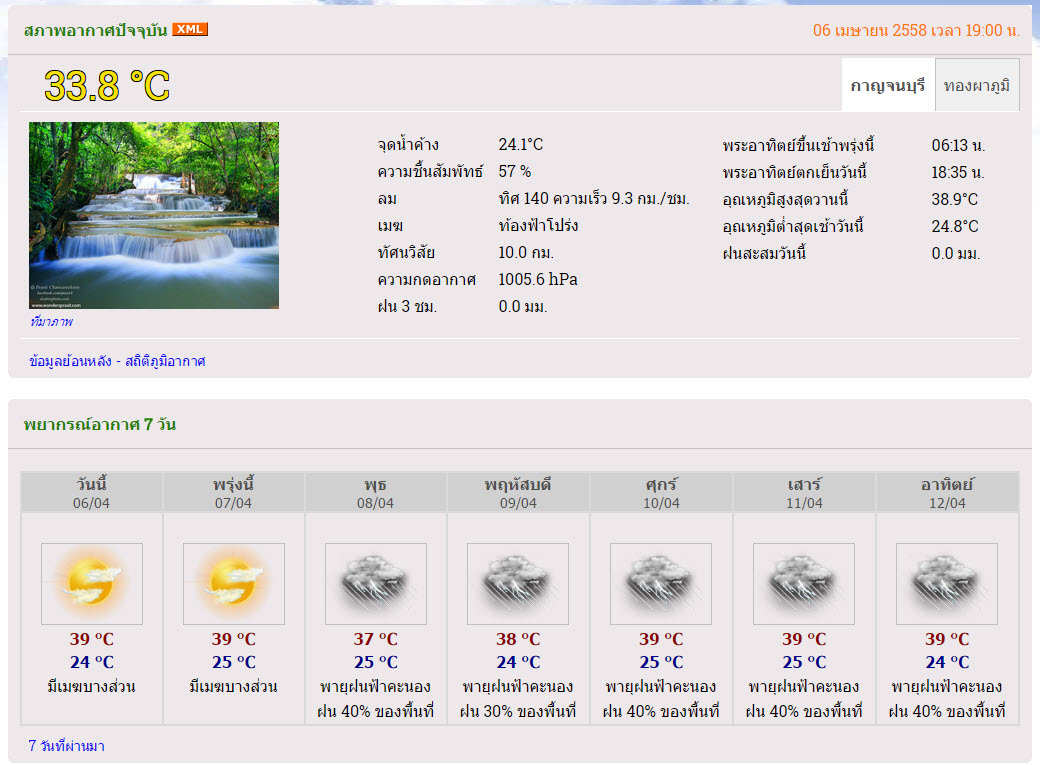Select the วันนี้ 06/04 column header
This screenshot has height=765, width=1040.
pyautogui.click(x=92, y=492)
